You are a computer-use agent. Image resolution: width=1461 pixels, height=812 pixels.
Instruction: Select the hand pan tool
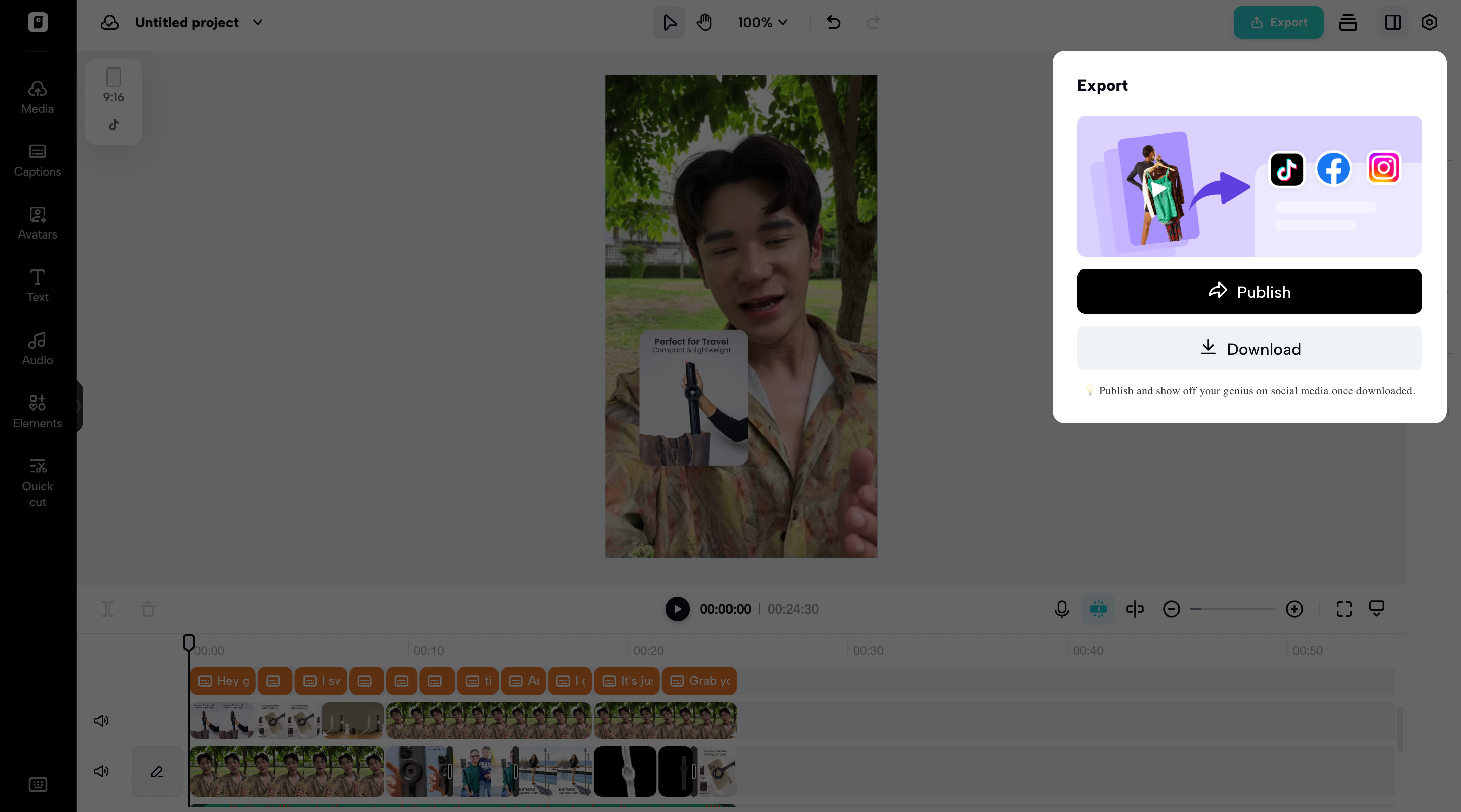pos(704,23)
